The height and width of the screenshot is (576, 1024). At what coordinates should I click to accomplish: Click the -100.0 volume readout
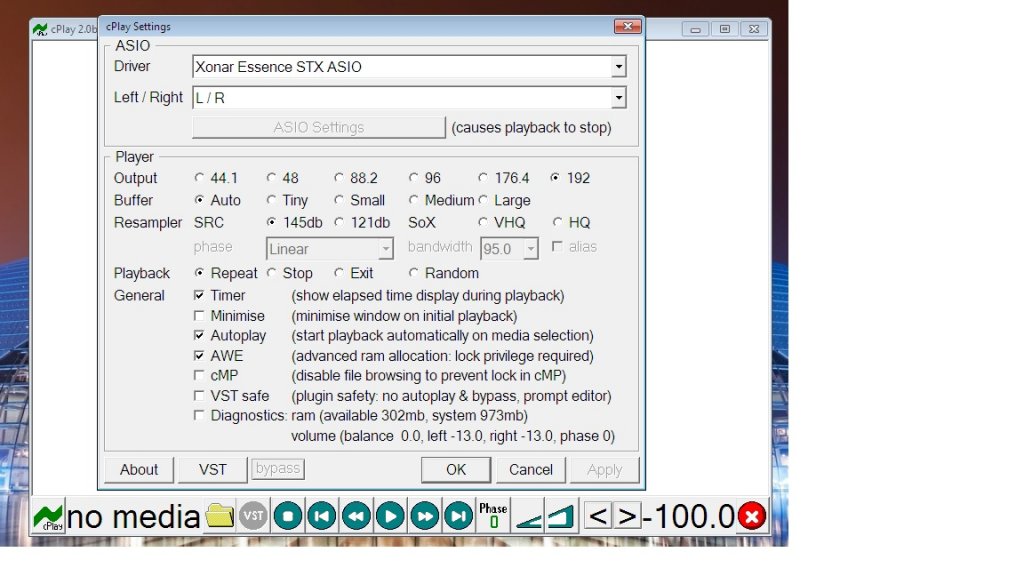[688, 517]
